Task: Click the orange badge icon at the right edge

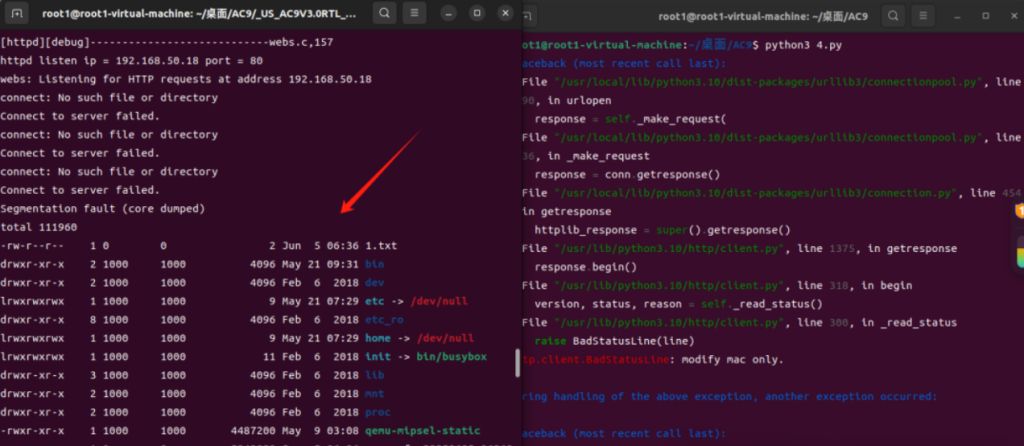Action: click(1019, 210)
